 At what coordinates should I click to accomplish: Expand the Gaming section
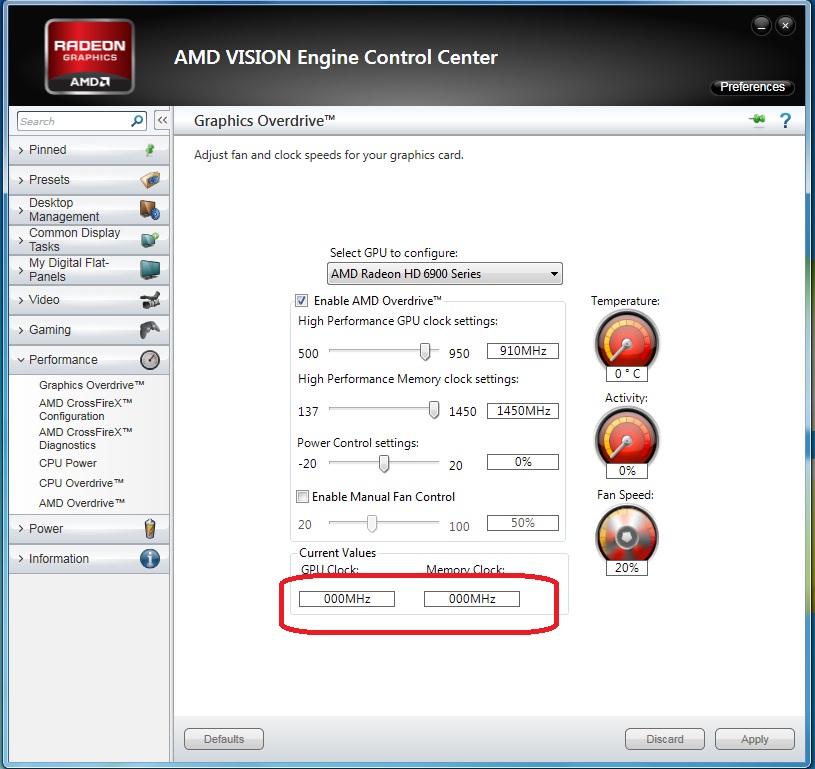point(89,330)
